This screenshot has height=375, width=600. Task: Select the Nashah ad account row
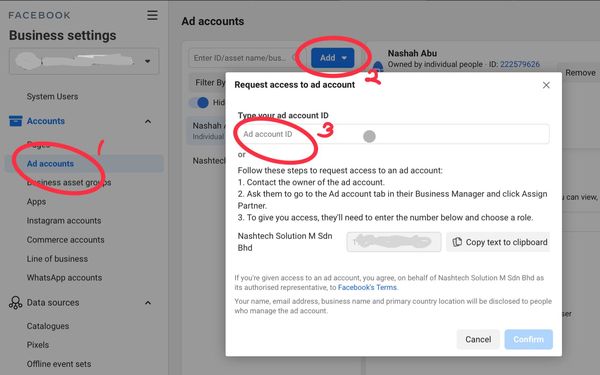(x=206, y=131)
